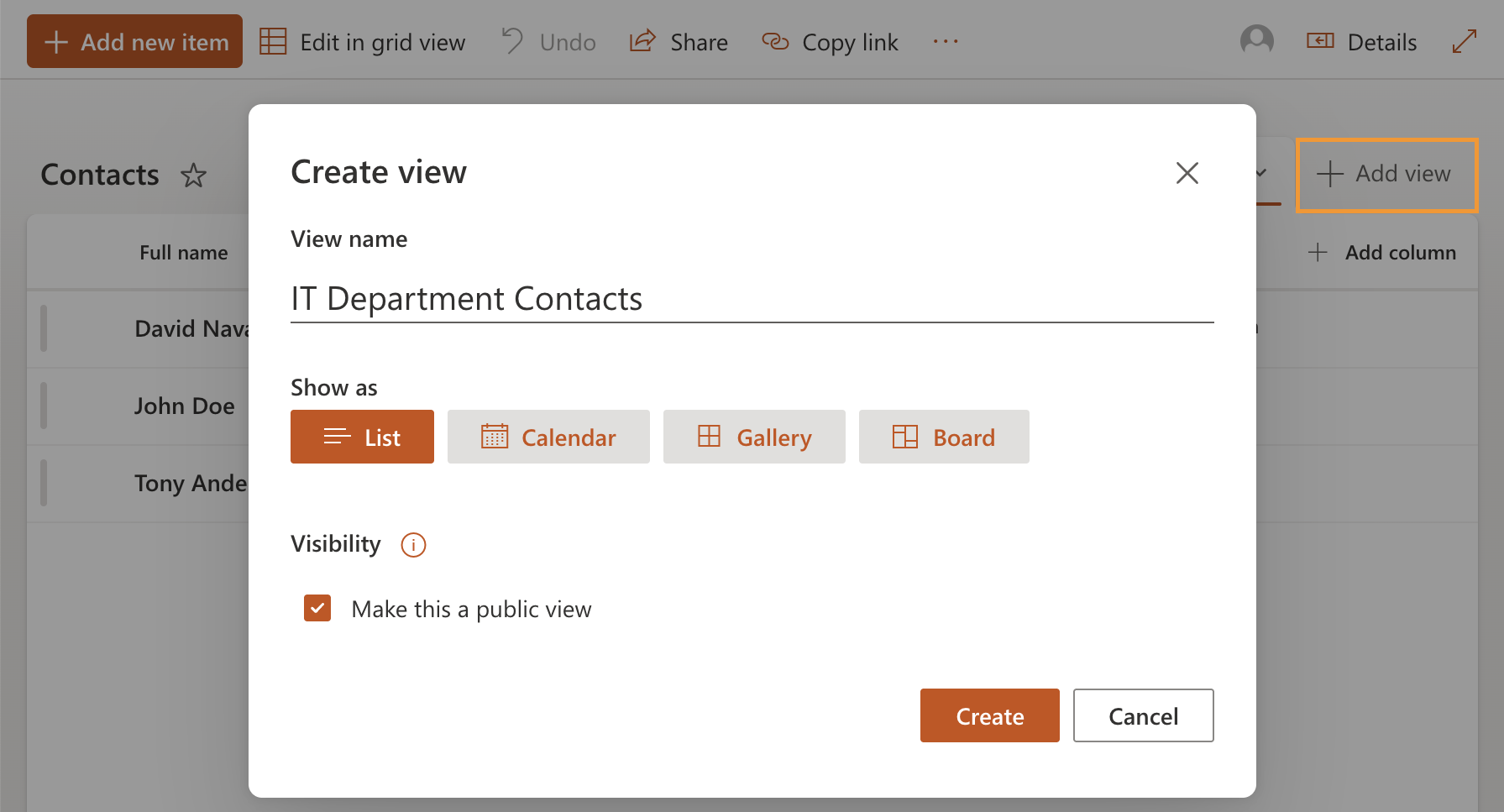Open your account avatar menu
This screenshot has height=812, width=1504.
click(x=1256, y=40)
